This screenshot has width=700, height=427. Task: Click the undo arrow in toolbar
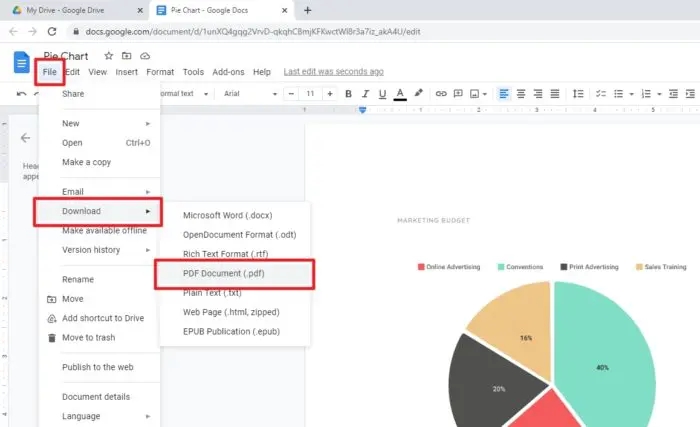(21, 94)
